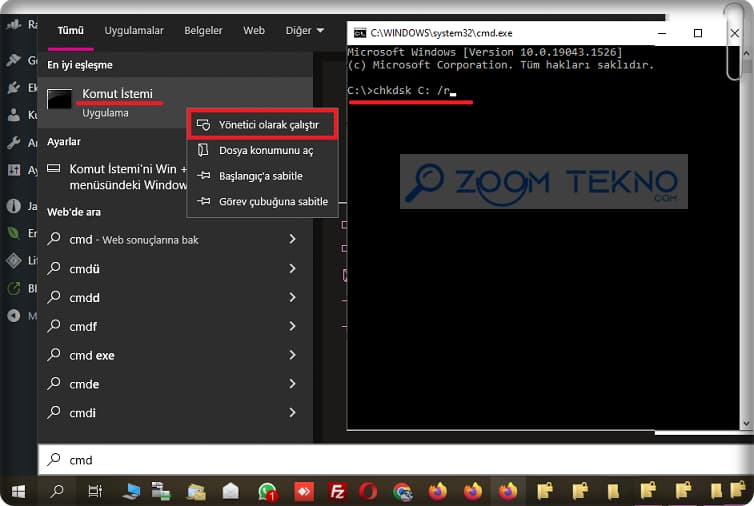The width and height of the screenshot is (754, 506).
Task: Choose Yönetici olarak çalıştır from context menu
Action: tap(262, 125)
